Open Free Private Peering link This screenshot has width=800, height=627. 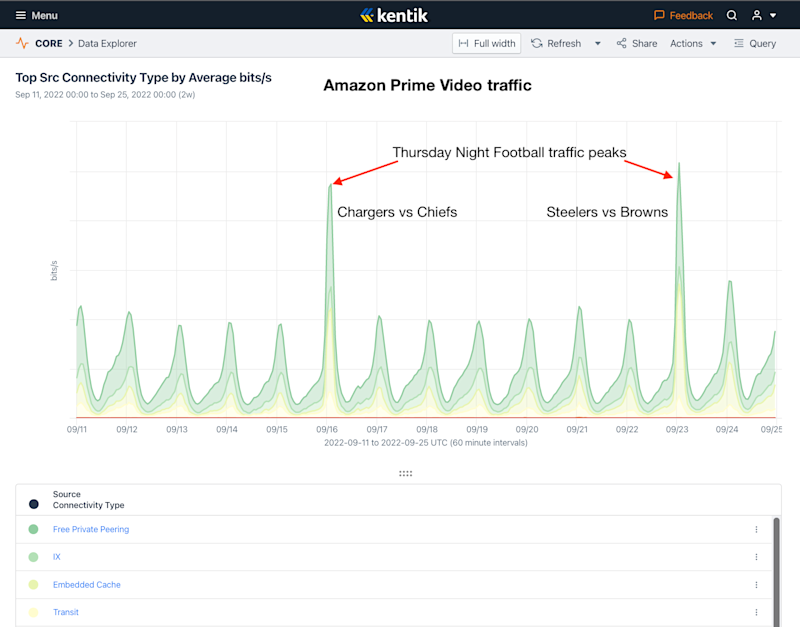tap(91, 529)
